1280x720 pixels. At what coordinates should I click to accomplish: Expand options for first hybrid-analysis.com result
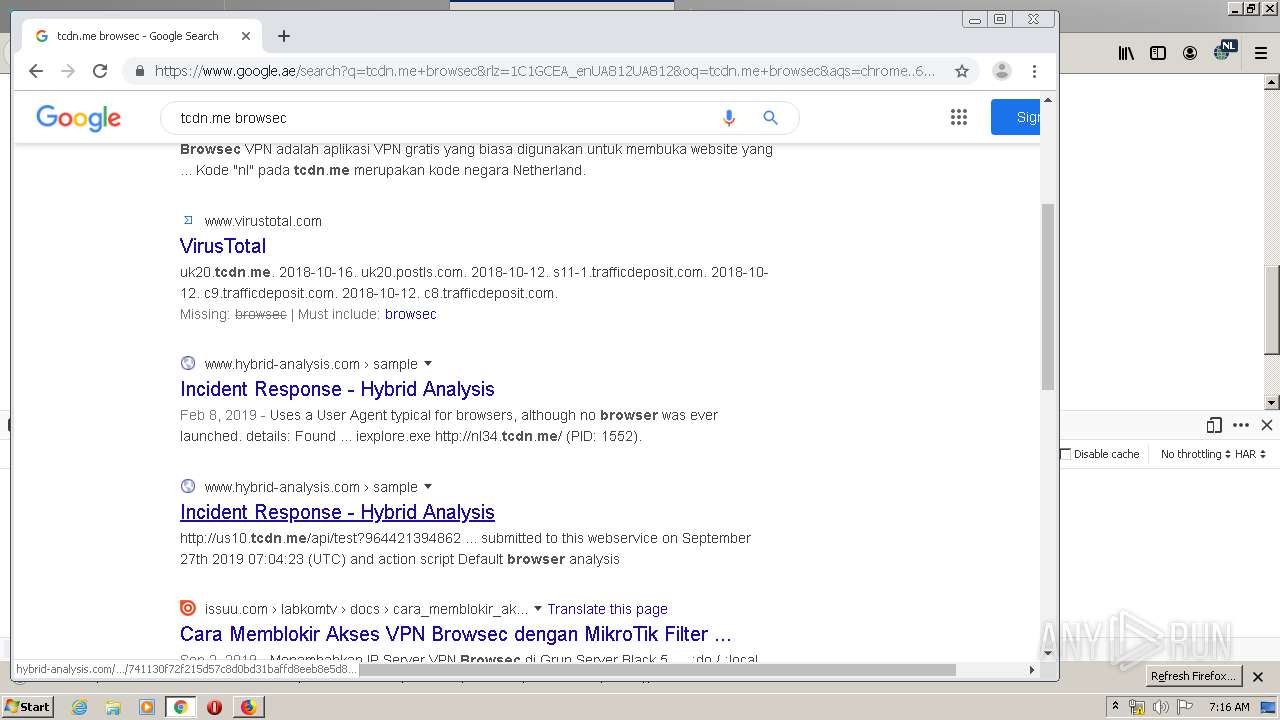[x=428, y=364]
